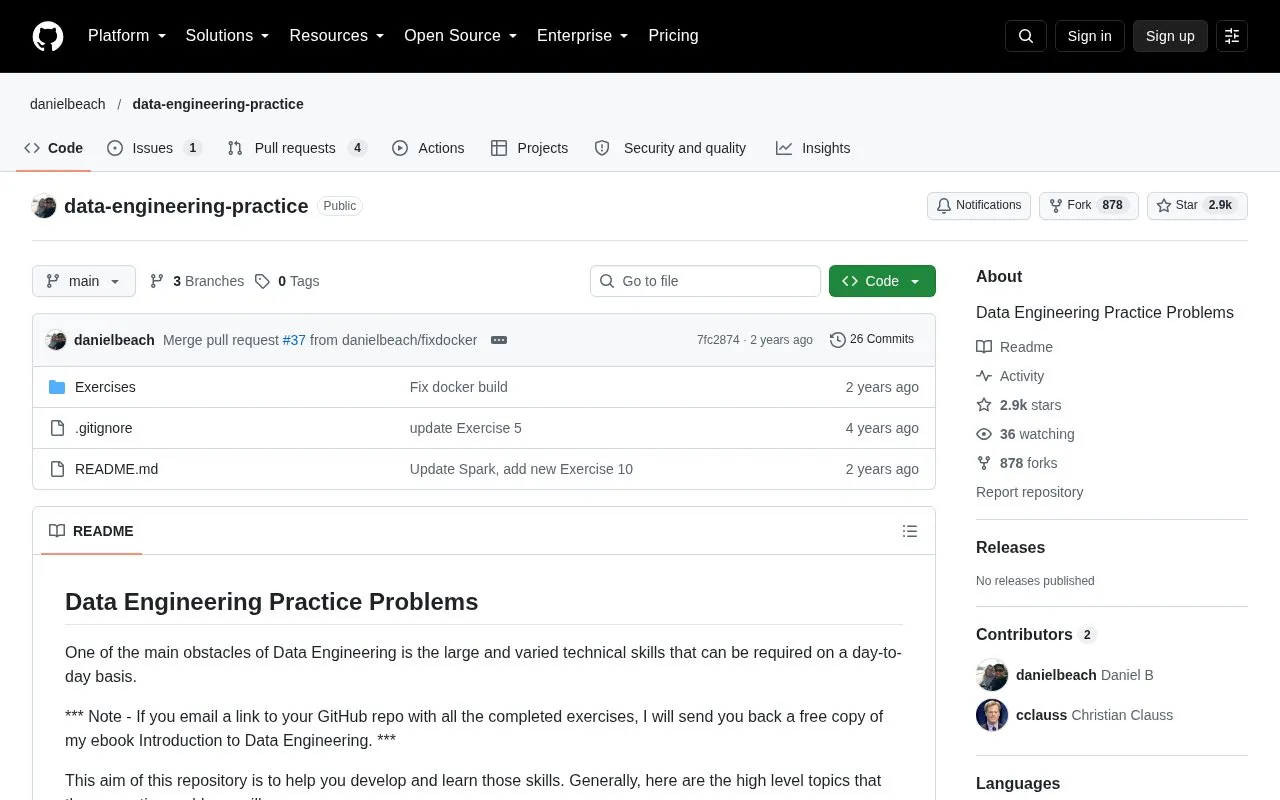View the 2.9k stars link
This screenshot has width=1280, height=800.
(x=1019, y=405)
